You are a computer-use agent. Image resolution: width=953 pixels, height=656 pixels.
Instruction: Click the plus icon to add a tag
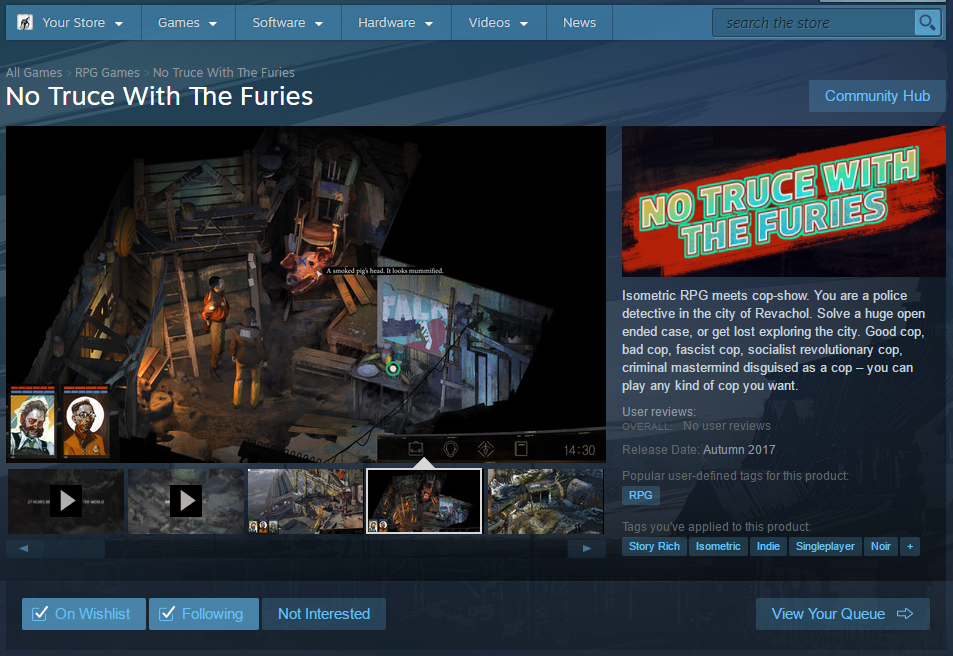(910, 547)
